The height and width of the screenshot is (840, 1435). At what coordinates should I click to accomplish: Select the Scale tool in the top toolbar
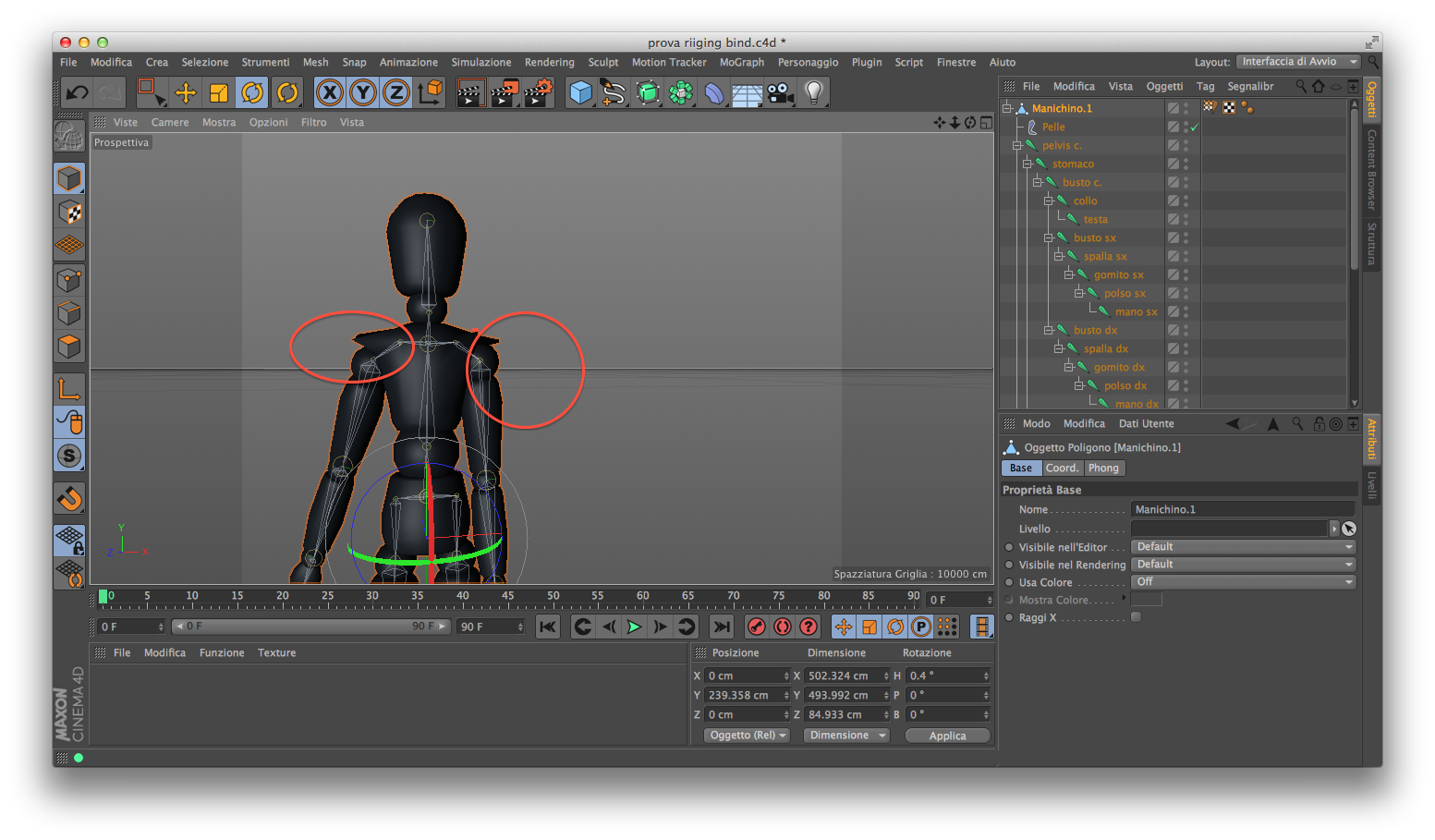[219, 92]
